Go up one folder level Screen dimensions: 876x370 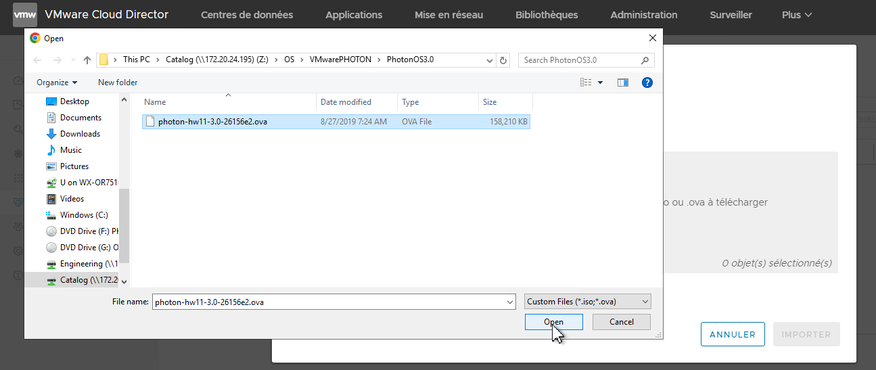pyautogui.click(x=87, y=60)
